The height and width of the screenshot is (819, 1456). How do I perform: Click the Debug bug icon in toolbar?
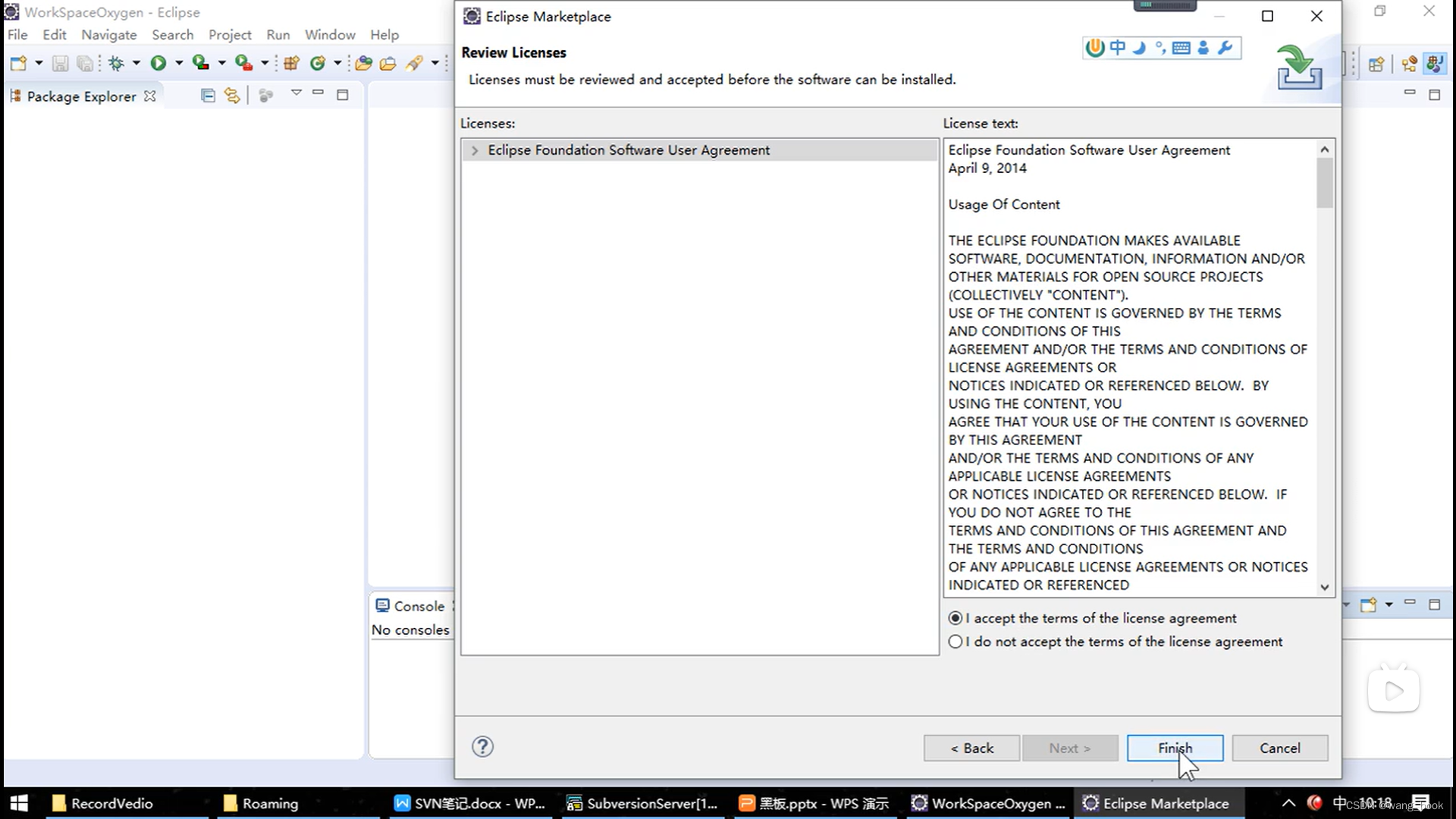(x=116, y=64)
